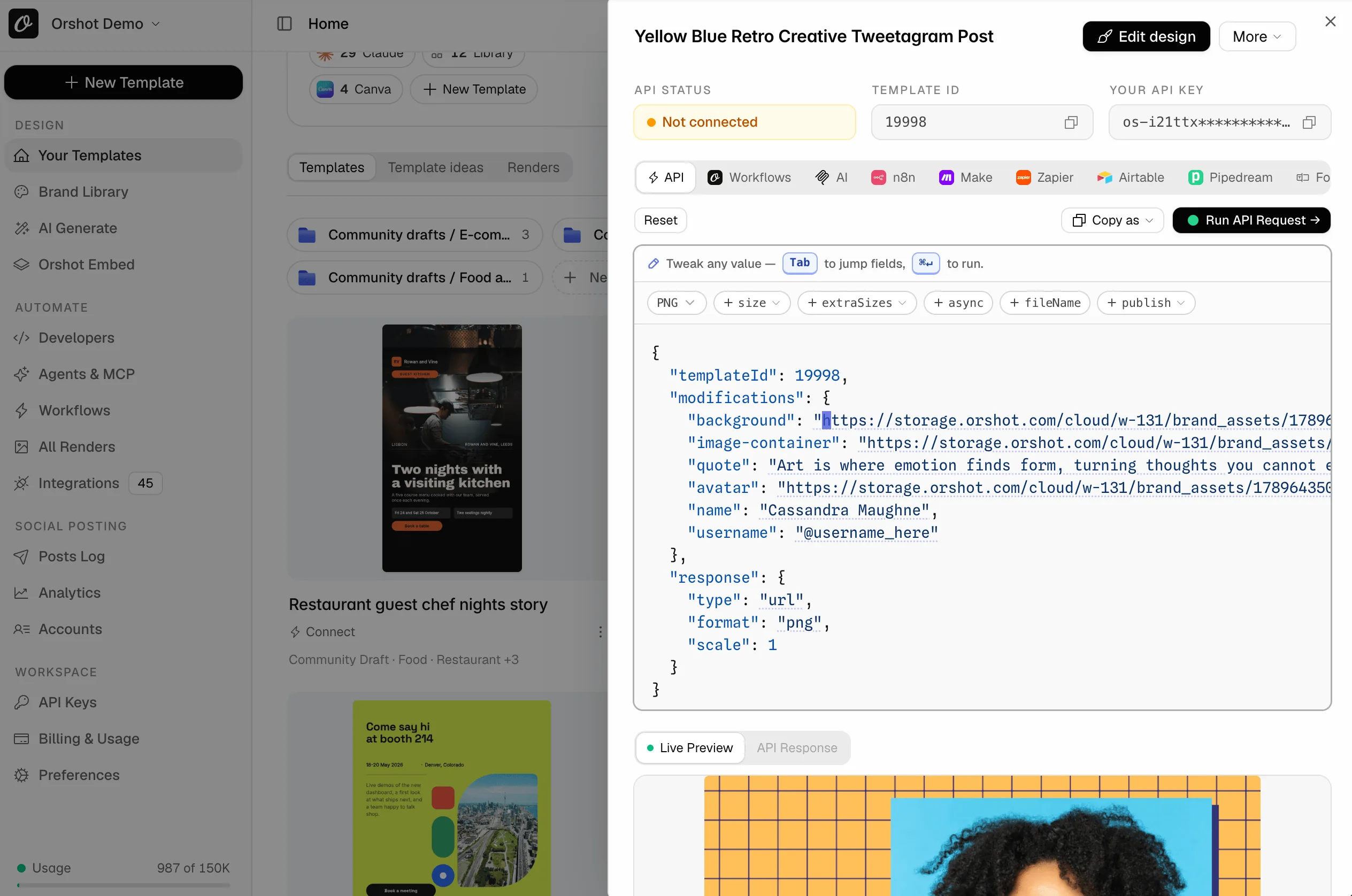Click New Template chip in Home
1352x896 pixels.
(x=474, y=89)
